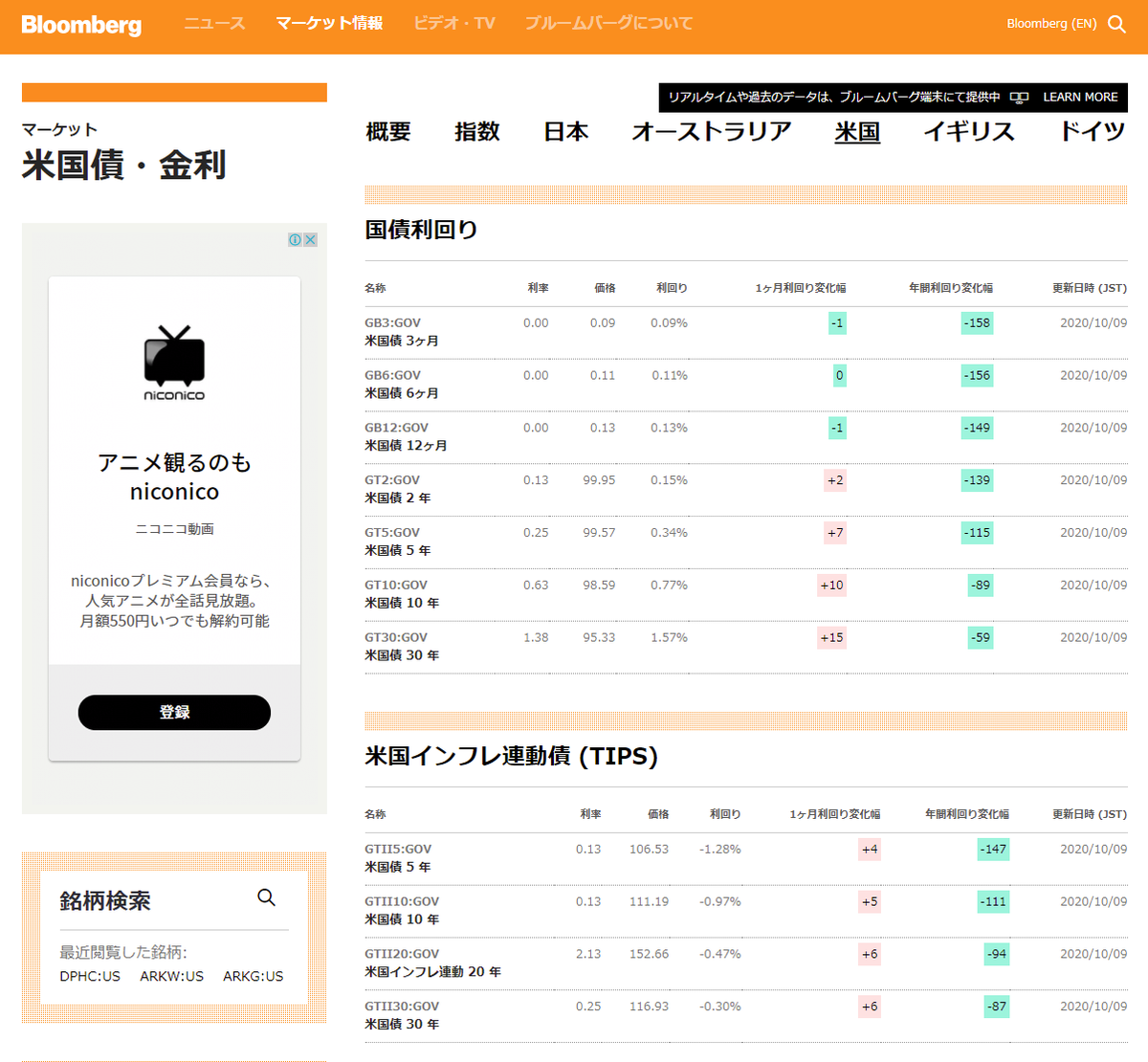Select the 概要 tab

(x=388, y=132)
